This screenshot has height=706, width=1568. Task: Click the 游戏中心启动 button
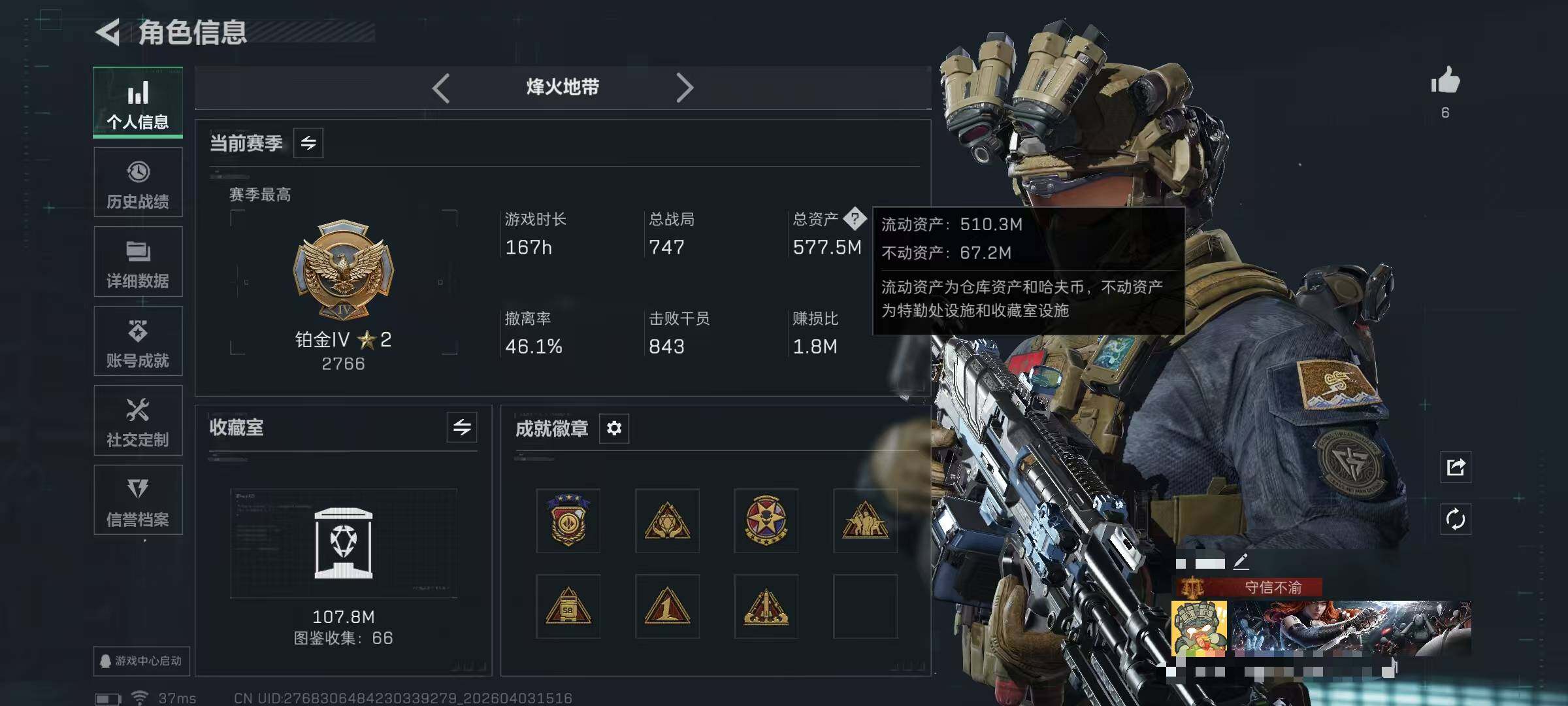pyautogui.click(x=141, y=661)
